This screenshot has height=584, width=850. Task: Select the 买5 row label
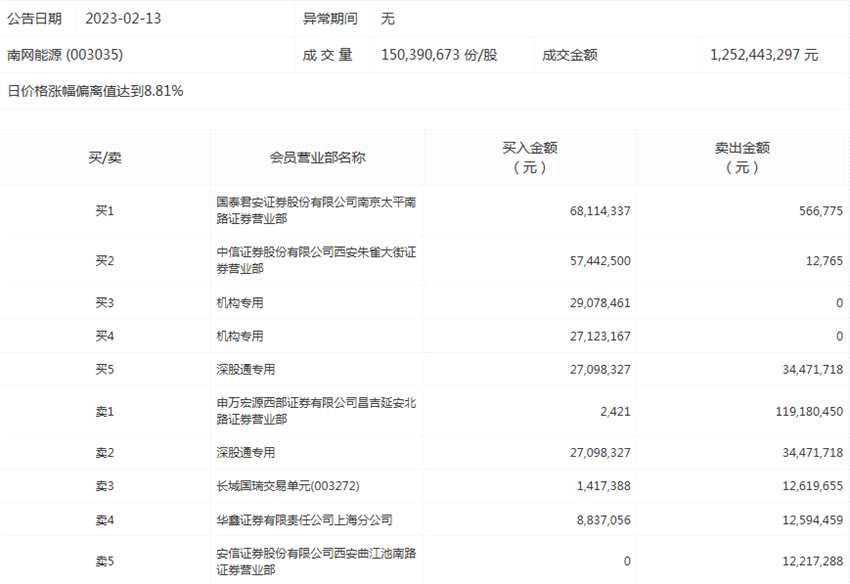(x=105, y=369)
